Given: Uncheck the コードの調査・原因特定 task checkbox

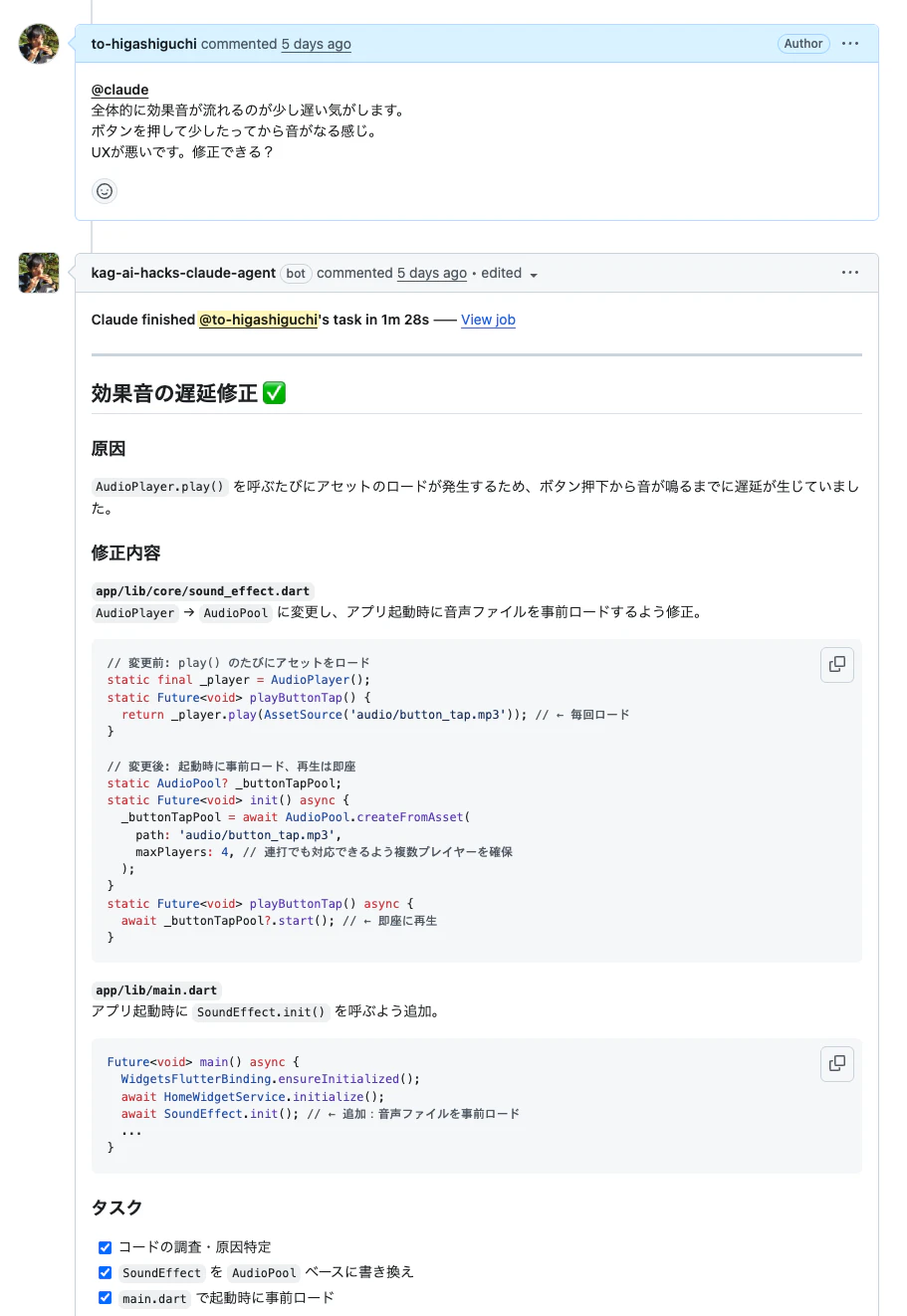Looking at the screenshot, I should coord(105,1246).
